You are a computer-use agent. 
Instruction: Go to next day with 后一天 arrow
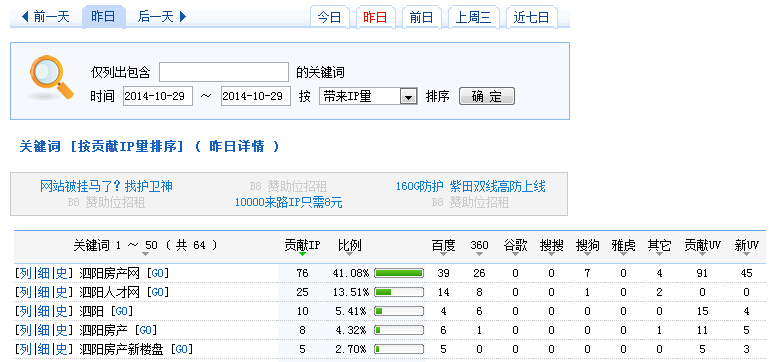coord(162,17)
